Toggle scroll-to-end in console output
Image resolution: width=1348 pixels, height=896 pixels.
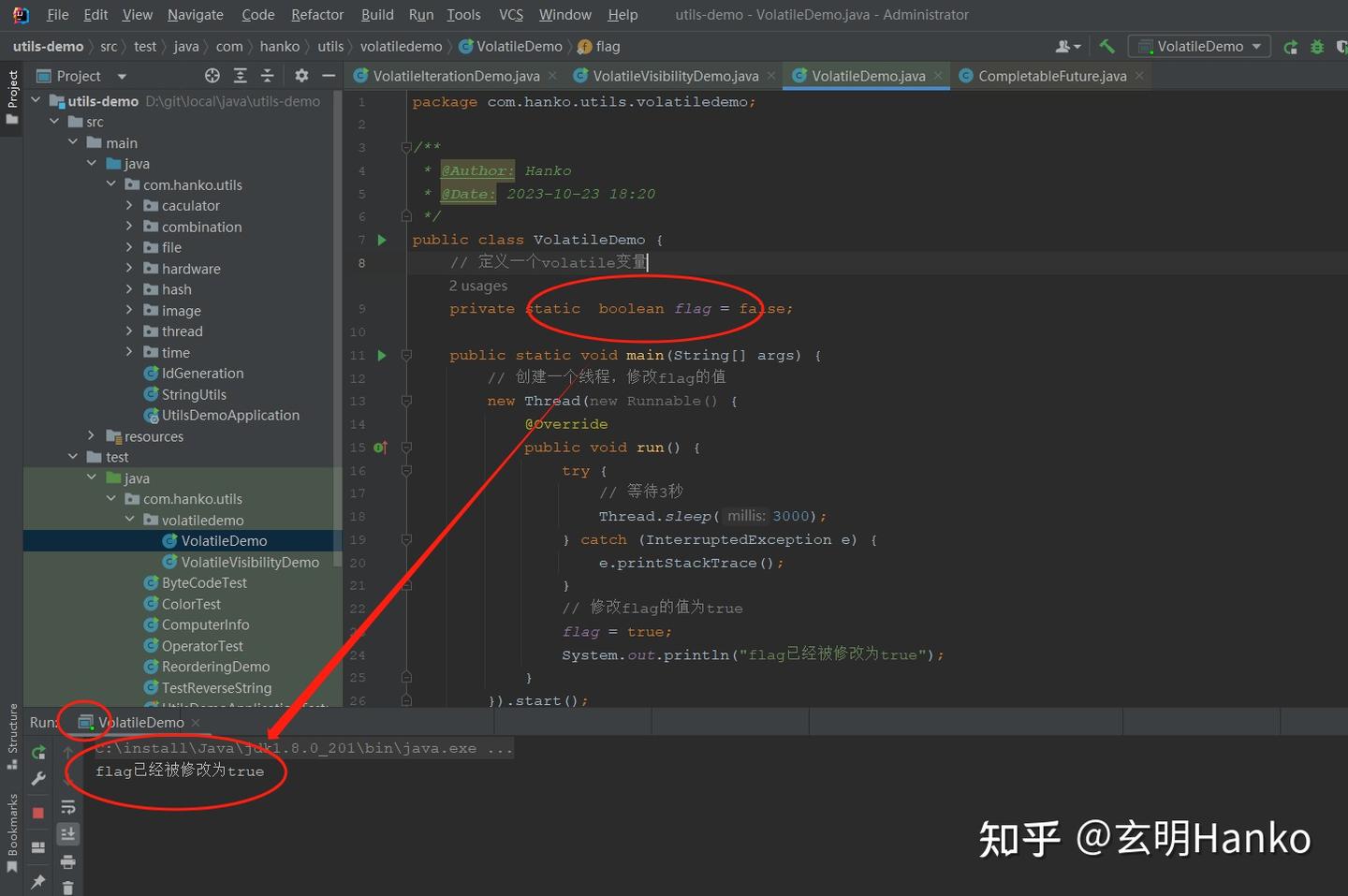[x=67, y=833]
